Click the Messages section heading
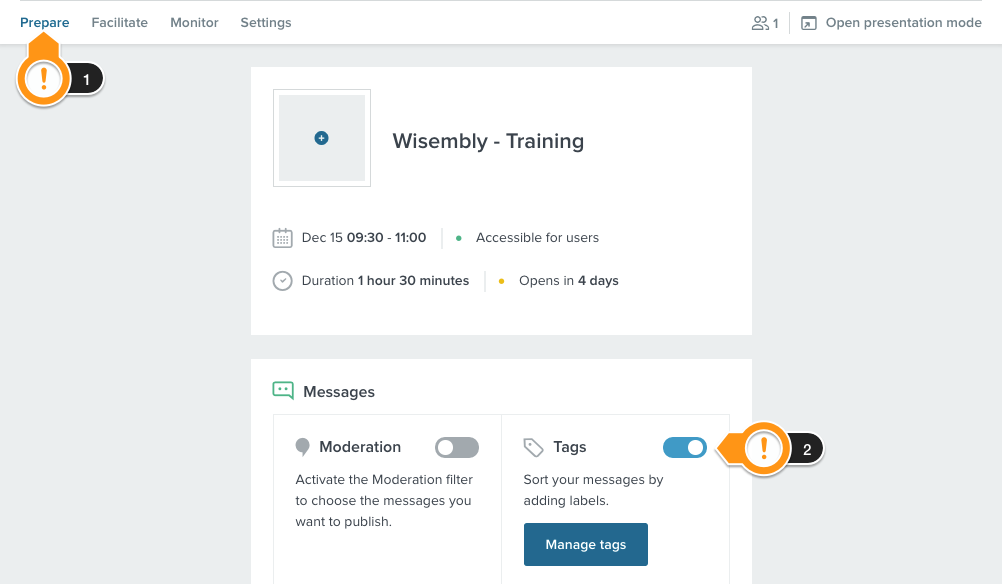Image resolution: width=1002 pixels, height=584 pixels. tap(339, 392)
